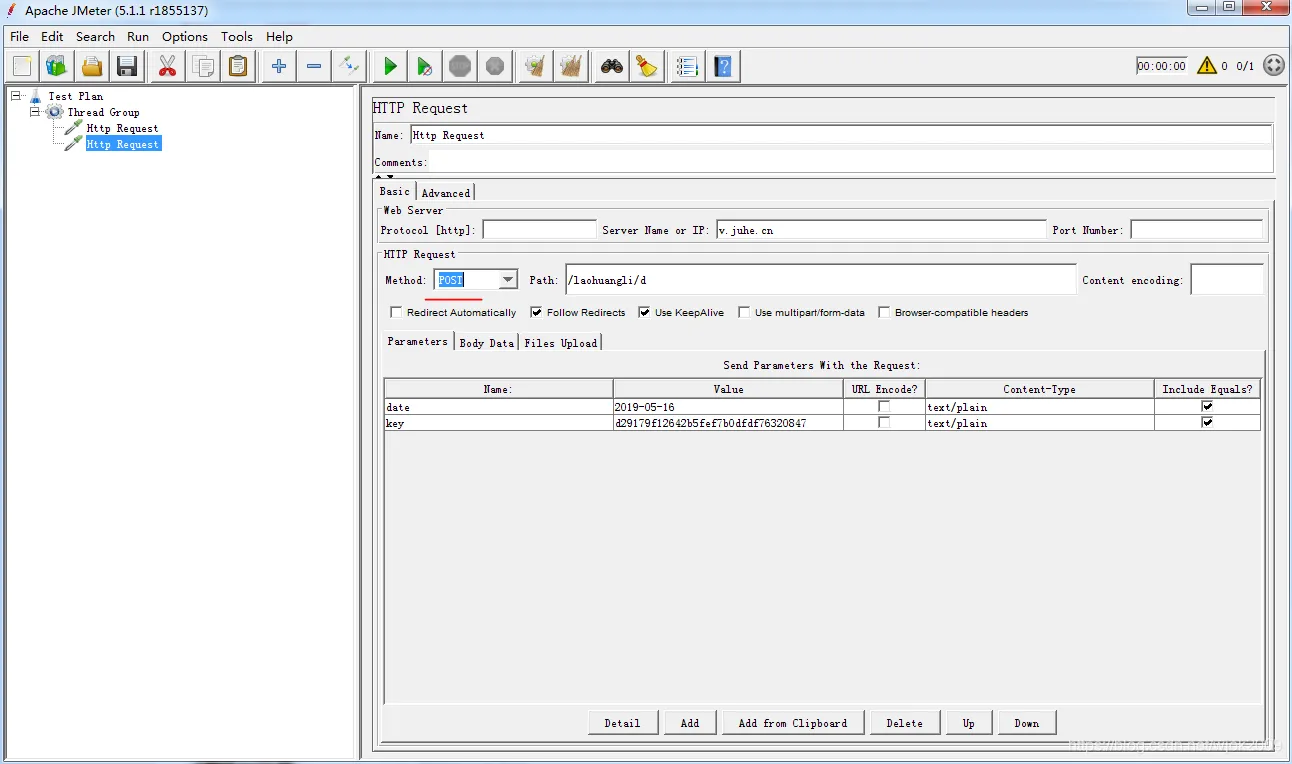Click the Path field with /laohuangli/d
The width and height of the screenshot is (1292, 764).
820,280
